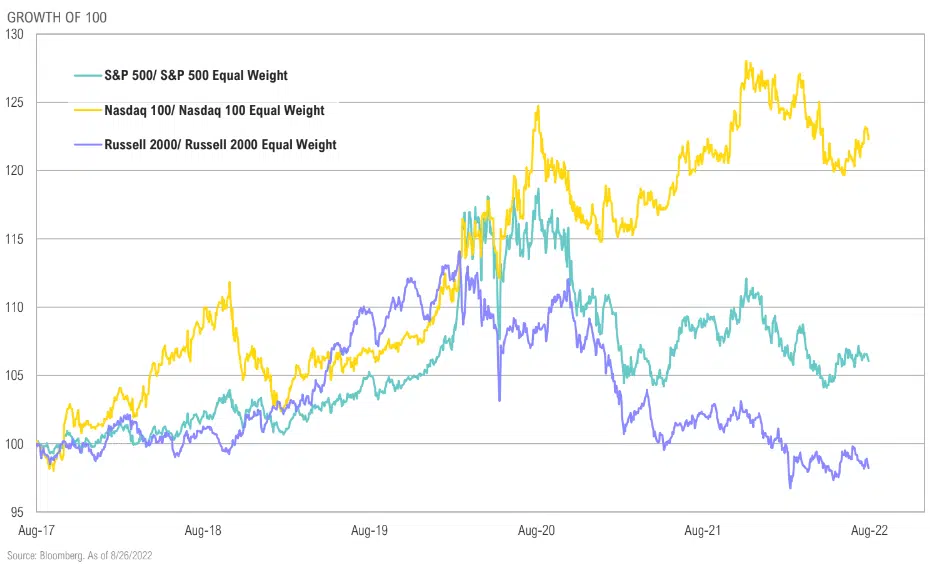The height and width of the screenshot is (566, 938).
Task: Select the 110 y-axis value
Action: point(14,307)
